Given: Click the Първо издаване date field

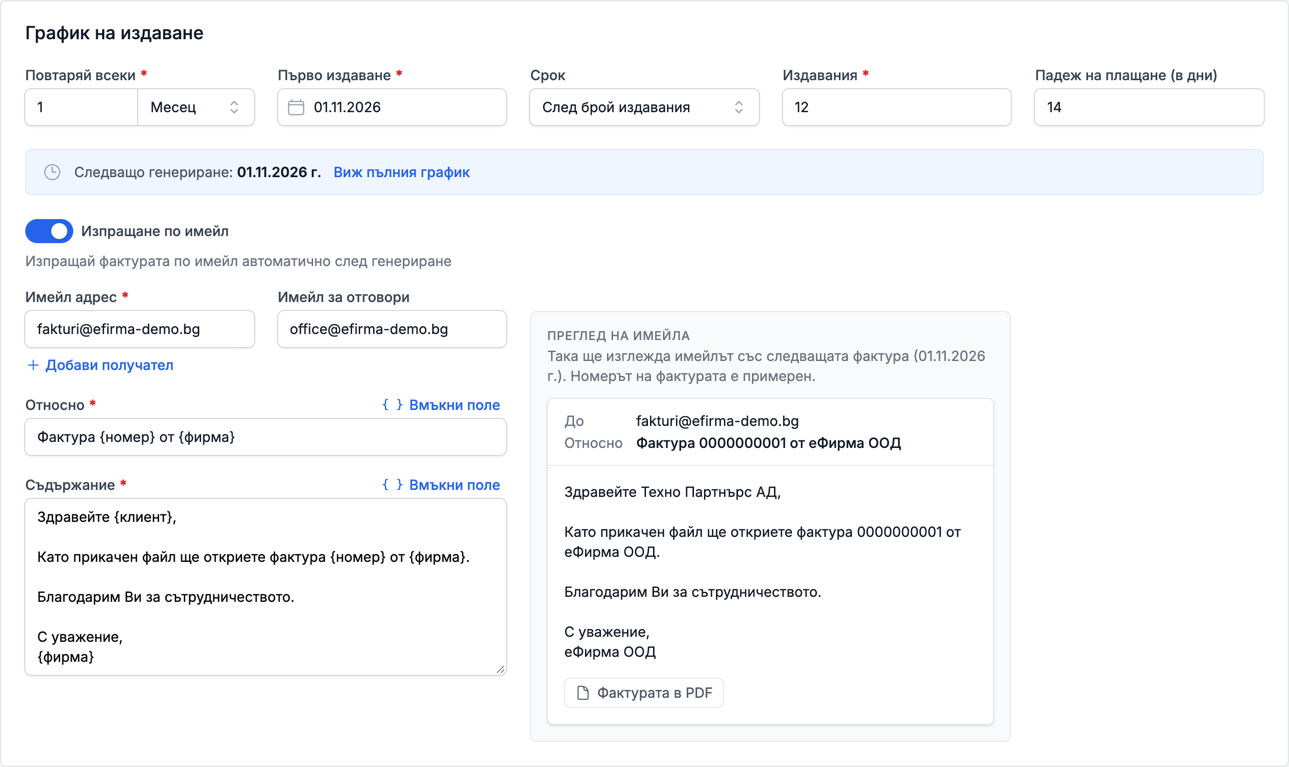Looking at the screenshot, I should click(x=392, y=107).
